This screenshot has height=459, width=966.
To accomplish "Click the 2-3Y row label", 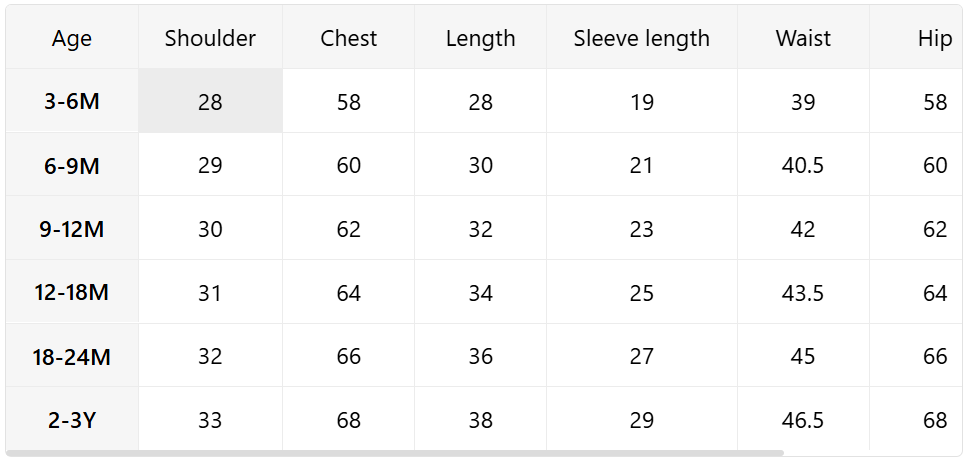I will click(72, 419).
